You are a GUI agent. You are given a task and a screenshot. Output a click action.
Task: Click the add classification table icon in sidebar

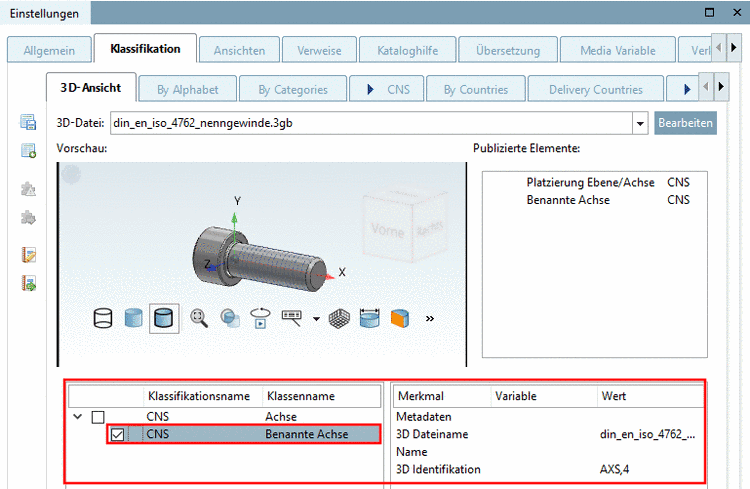coord(28,151)
